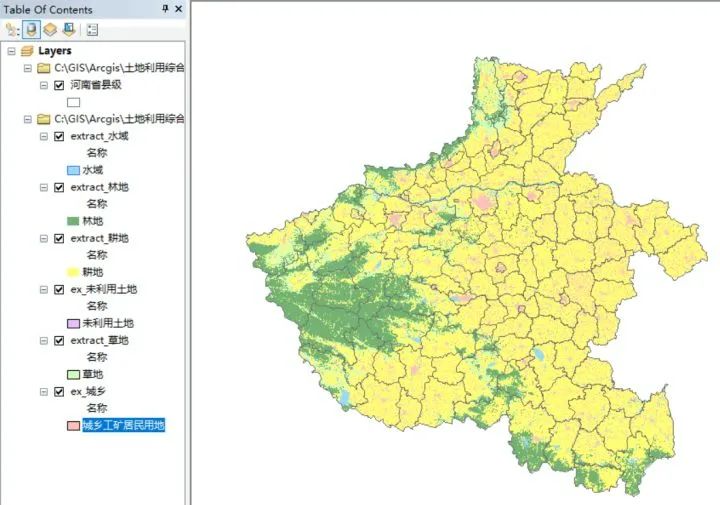The height and width of the screenshot is (505, 720).
Task: Open the purple 未利用土地 symbol swatch
Action: coord(73,324)
